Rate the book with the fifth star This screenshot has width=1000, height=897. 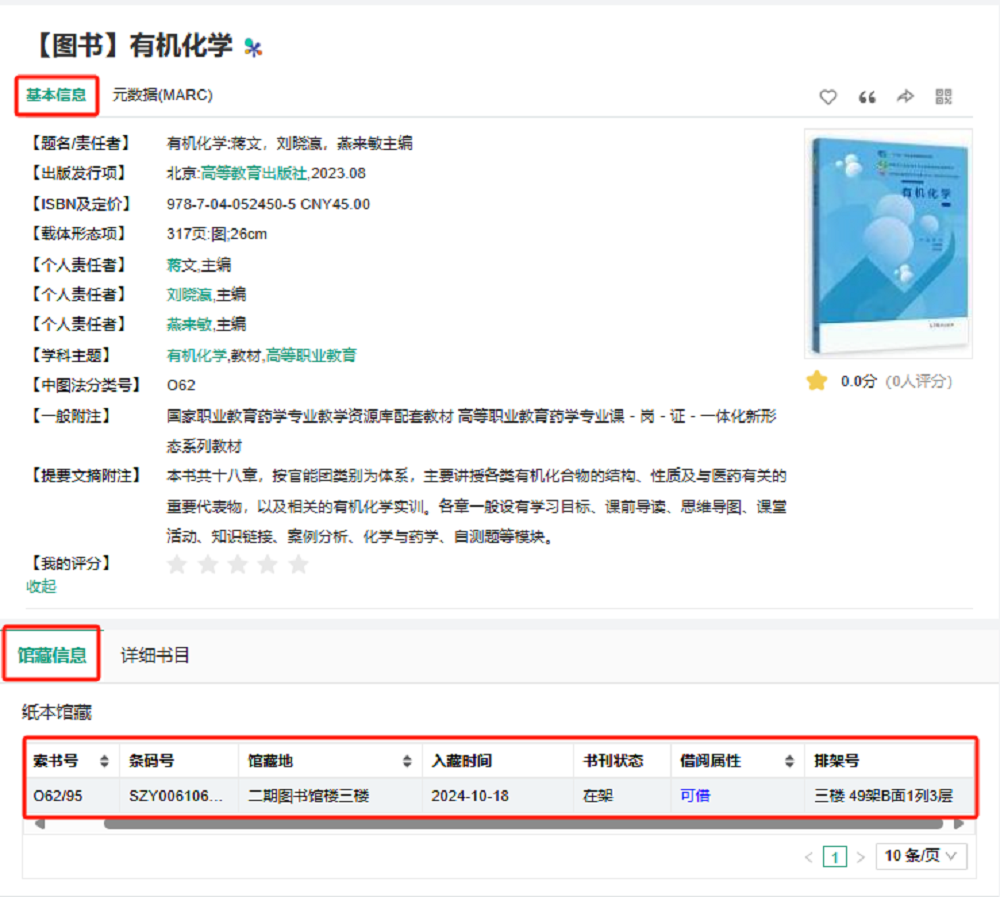coord(298,565)
